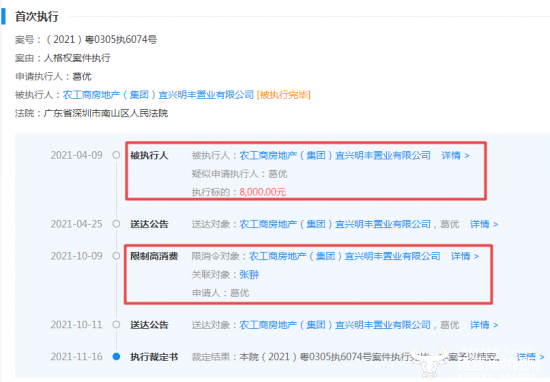Select the 2021-04-25 timeline marker circle

tap(116, 224)
